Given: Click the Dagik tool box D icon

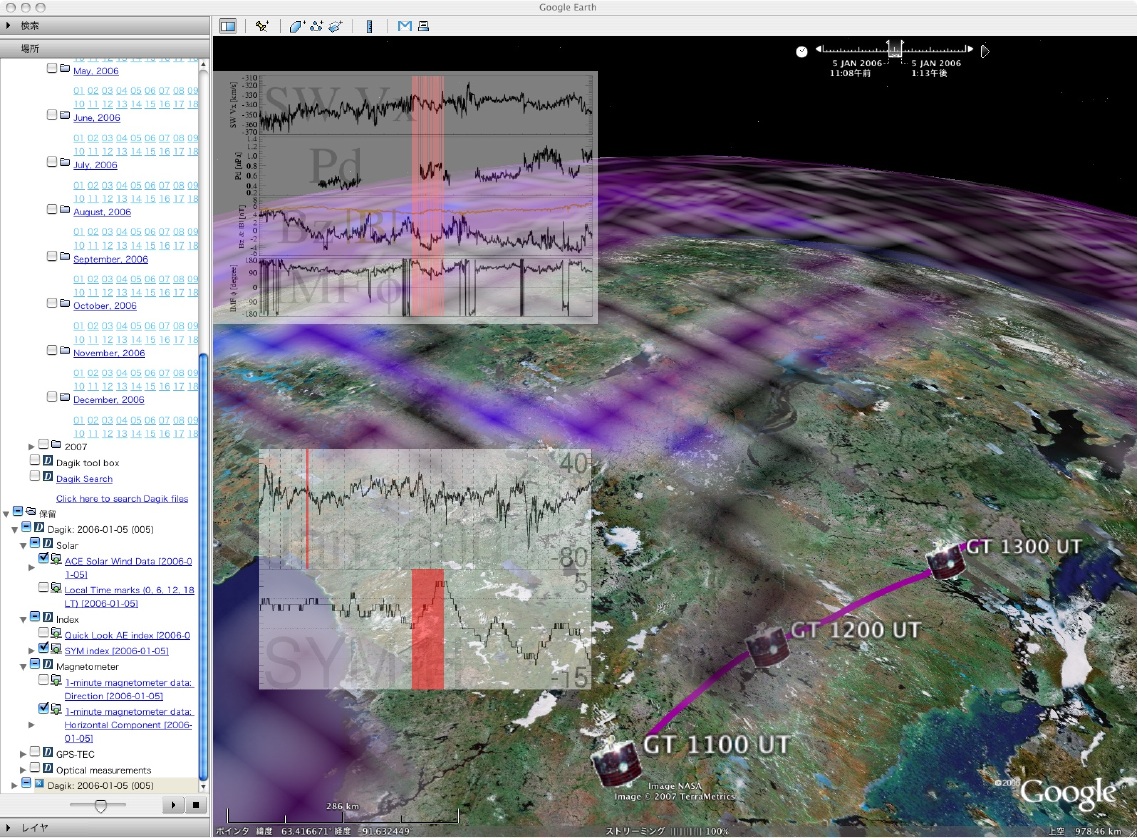Looking at the screenshot, I should pyautogui.click(x=48, y=461).
